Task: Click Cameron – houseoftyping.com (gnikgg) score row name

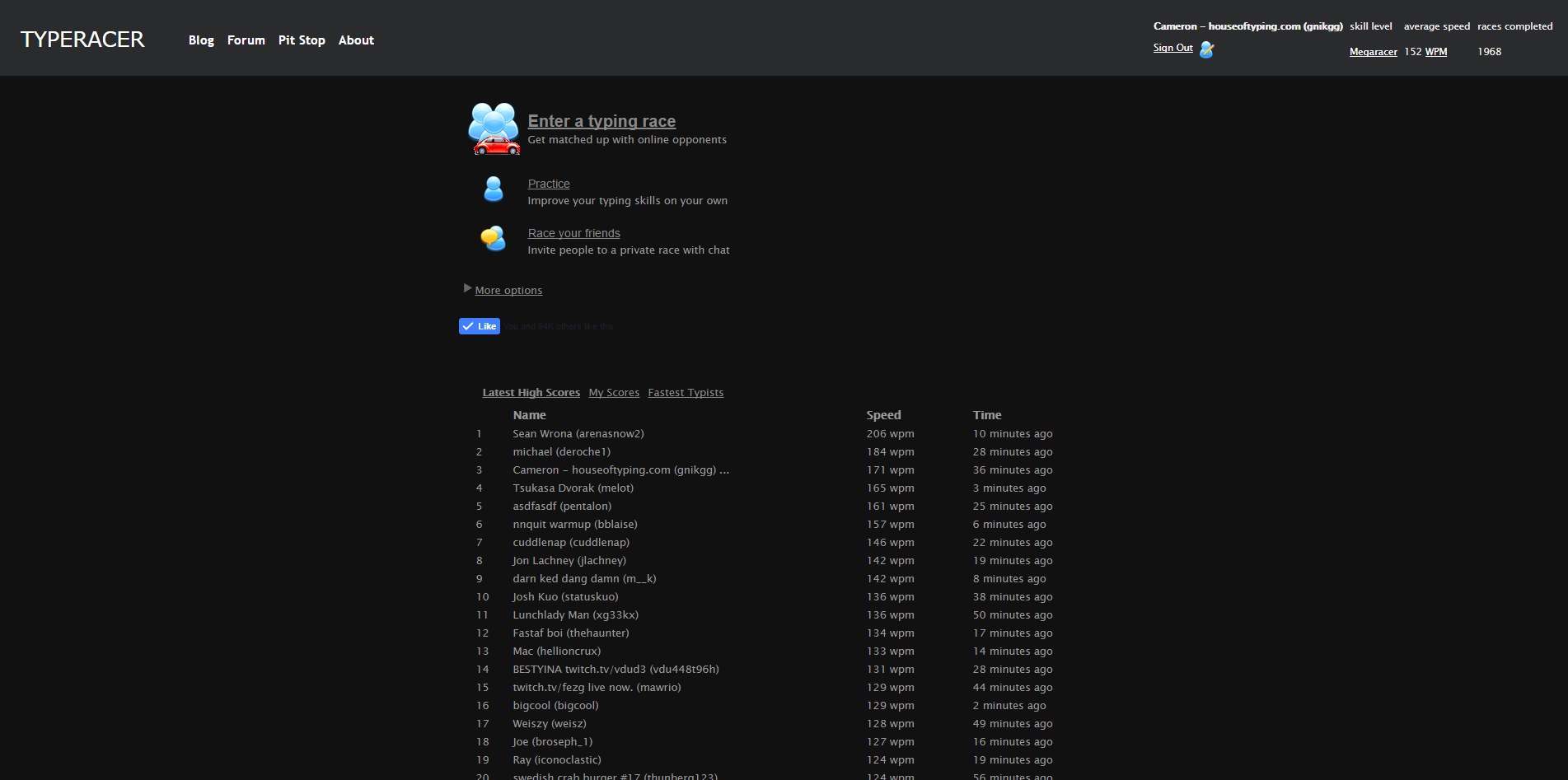Action: pyautogui.click(x=621, y=470)
